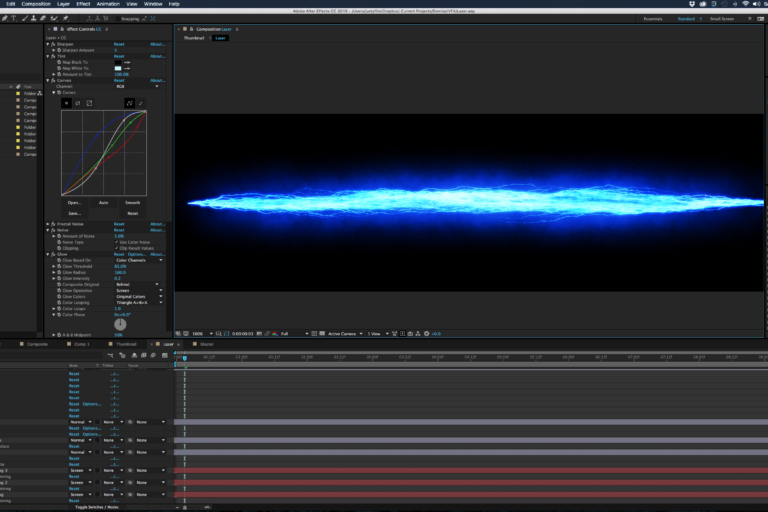Click the Map White To color swatch
Image resolution: width=768 pixels, height=512 pixels.
click(117, 68)
